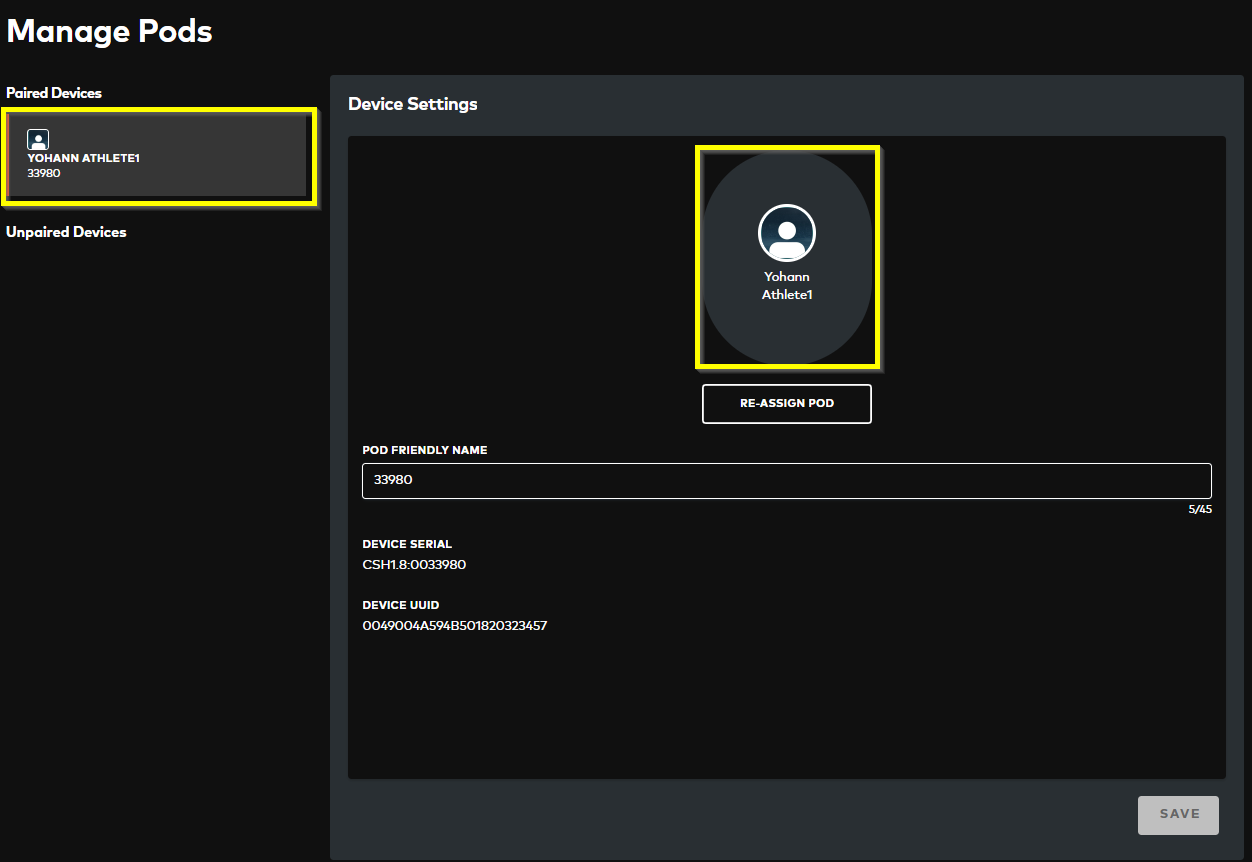Click the POD FRIENDLY NAME label
This screenshot has width=1252, height=862.
point(425,450)
